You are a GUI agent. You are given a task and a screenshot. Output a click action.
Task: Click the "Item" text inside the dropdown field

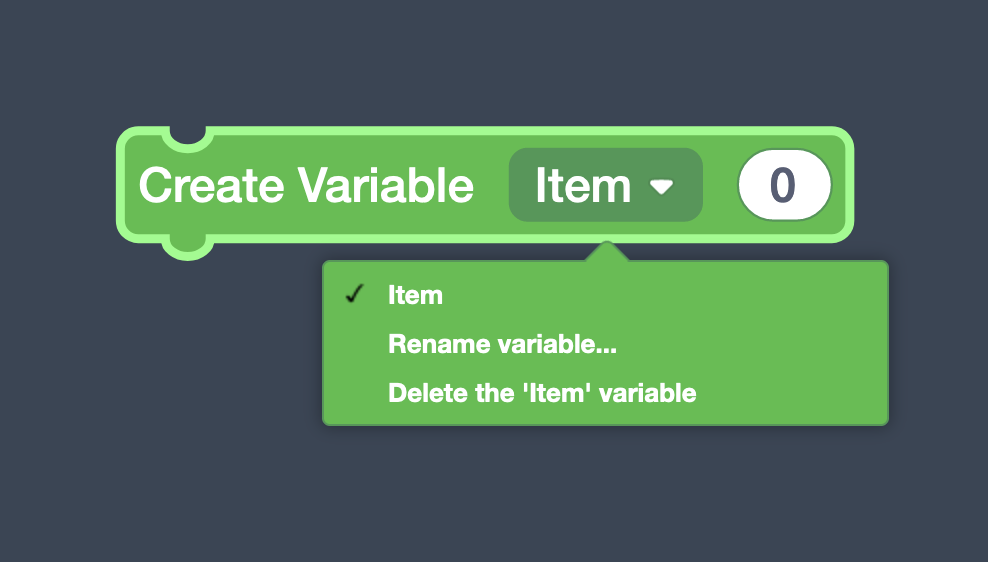[583, 186]
